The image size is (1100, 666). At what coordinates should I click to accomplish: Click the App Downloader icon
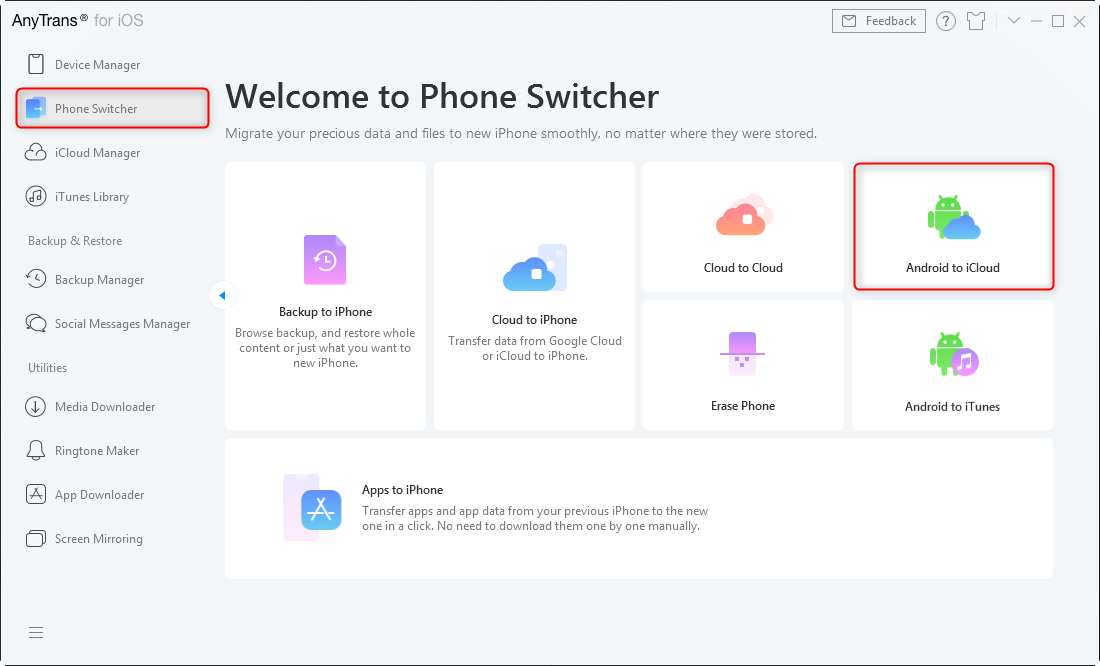36,494
